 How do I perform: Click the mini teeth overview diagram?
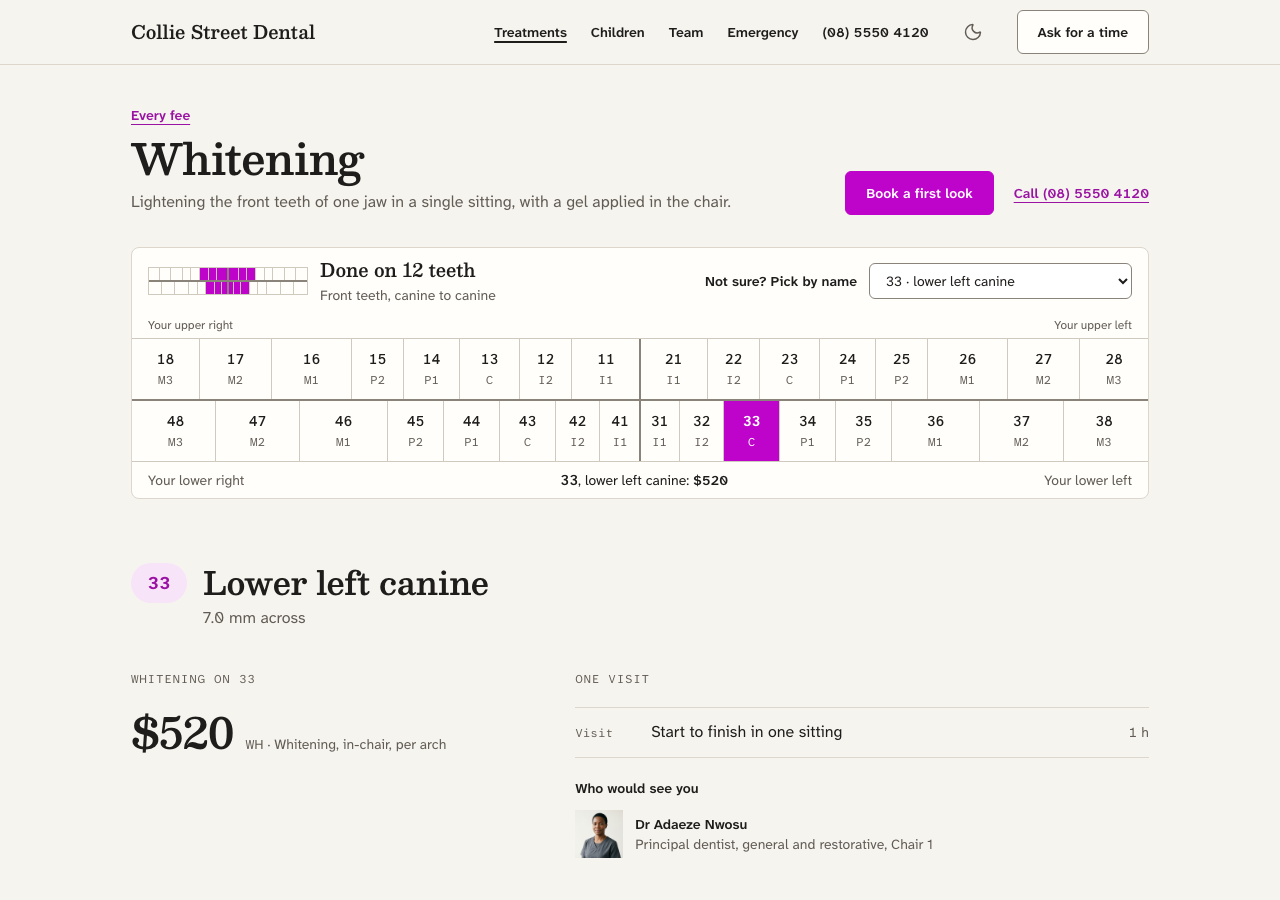[228, 281]
